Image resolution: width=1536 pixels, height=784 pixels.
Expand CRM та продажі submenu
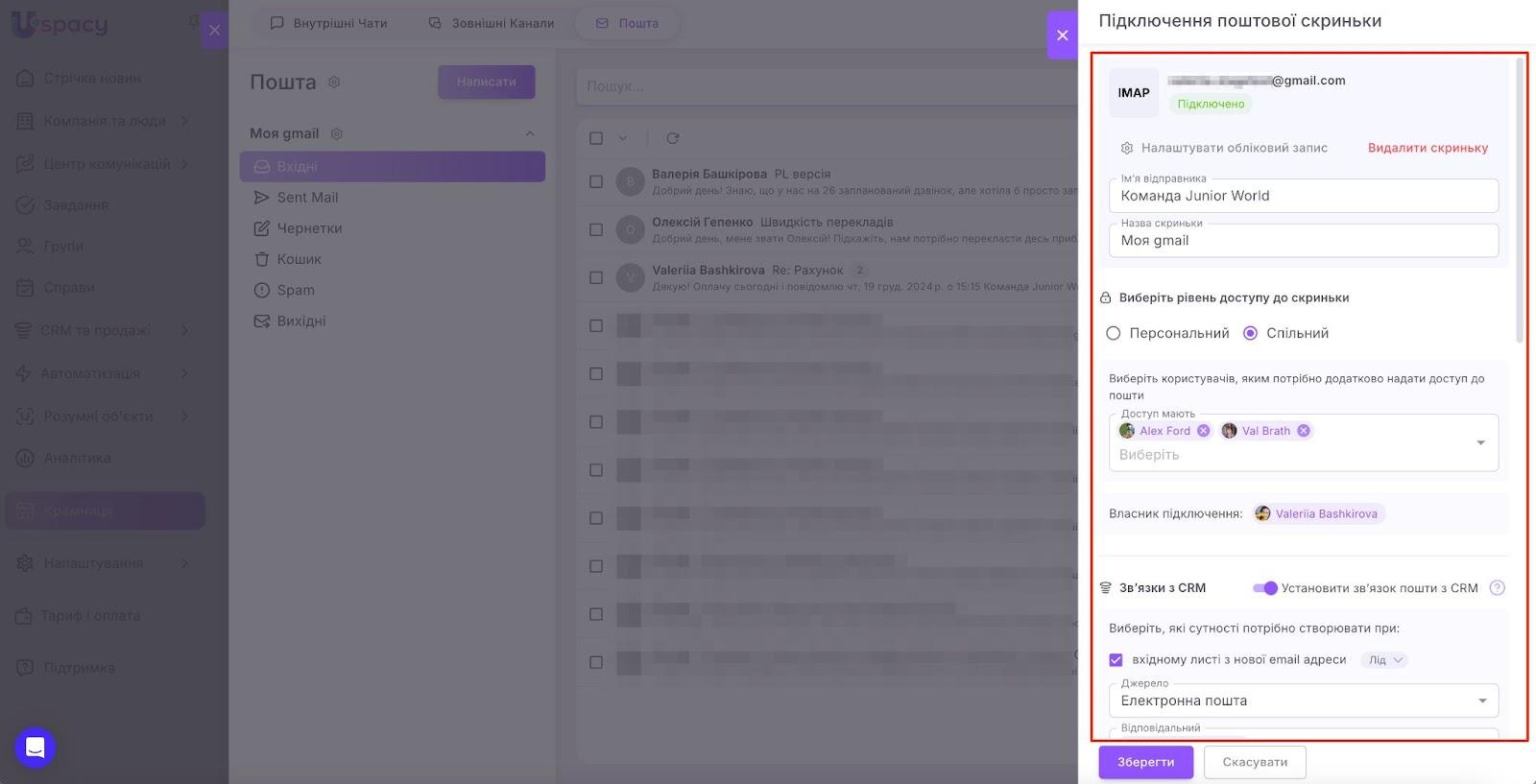coord(184,330)
